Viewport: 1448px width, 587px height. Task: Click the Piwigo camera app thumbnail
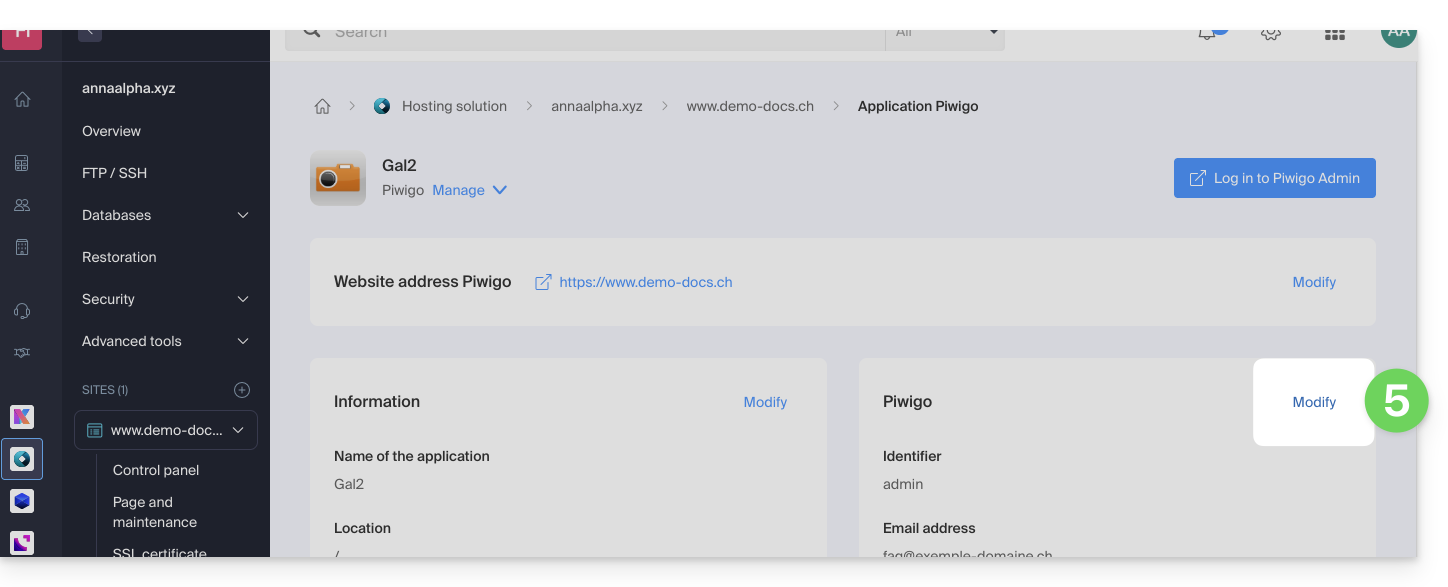click(x=337, y=178)
